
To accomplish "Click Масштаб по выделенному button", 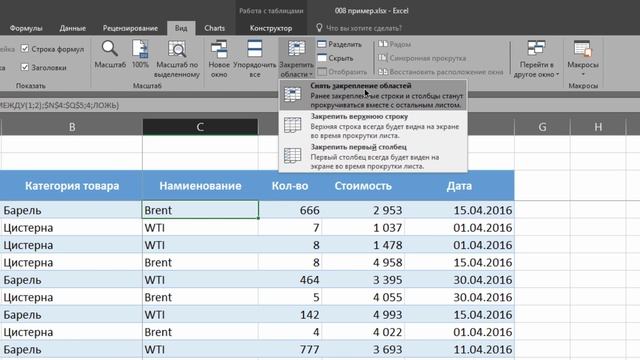I will [x=177, y=59].
